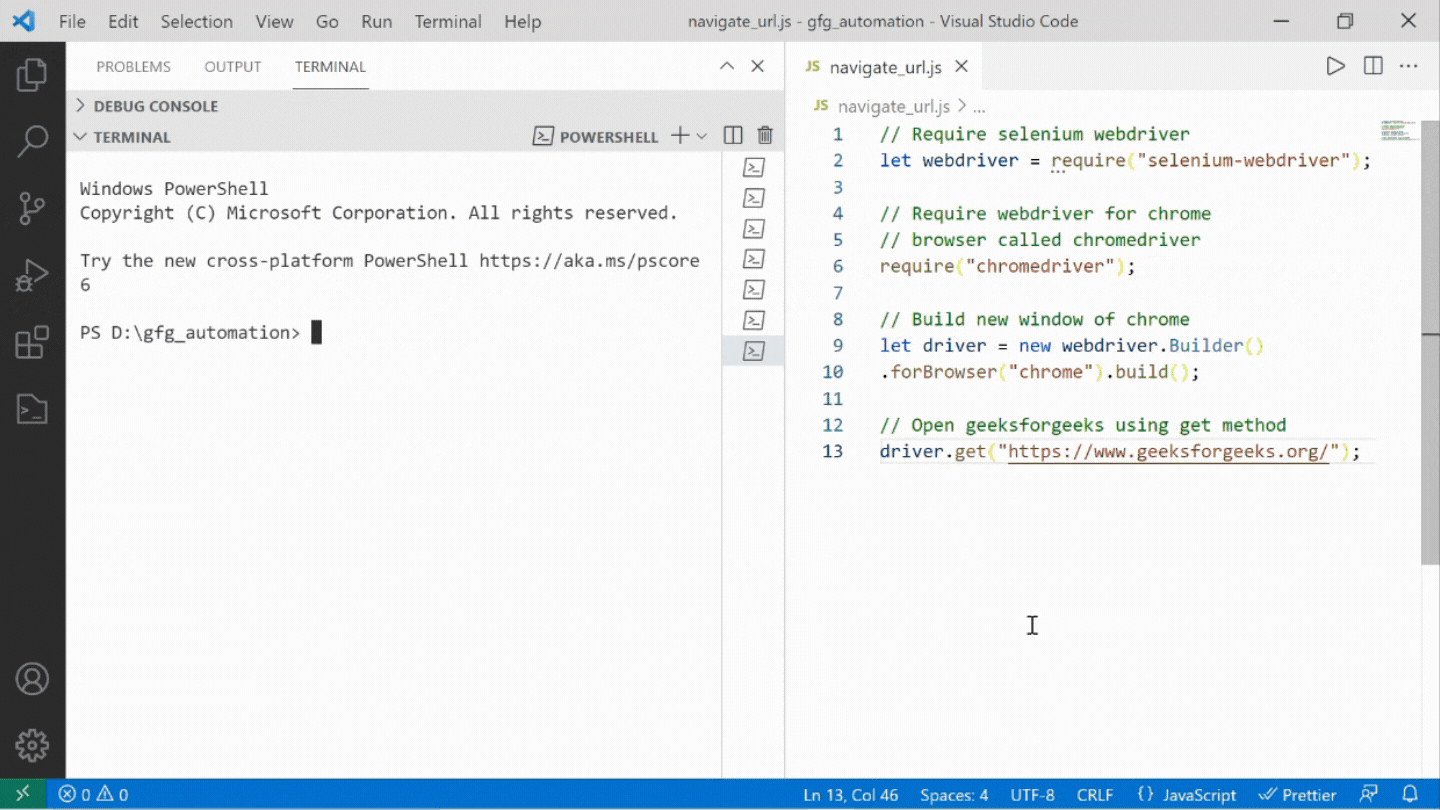Click the remote window indicator

click(22, 794)
